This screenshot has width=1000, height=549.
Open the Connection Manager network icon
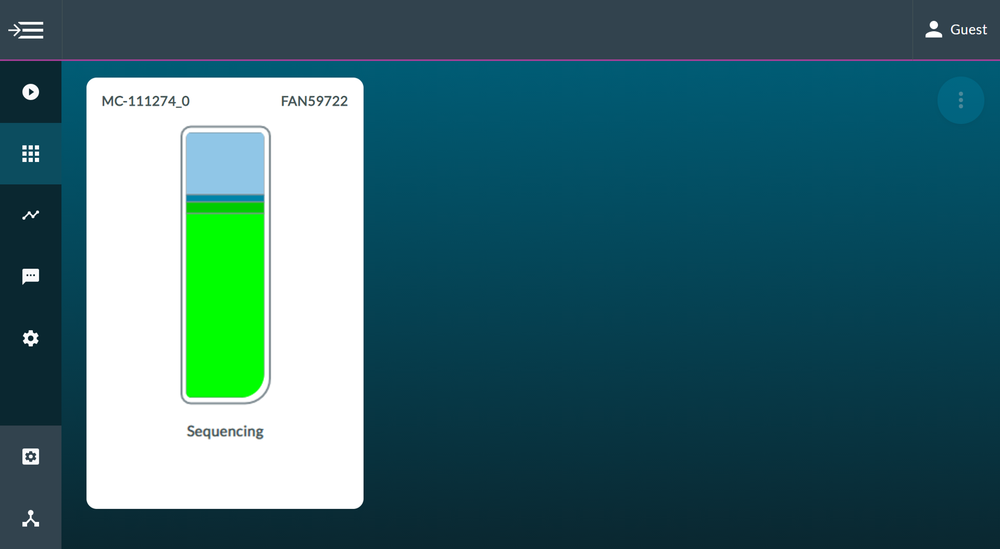click(x=31, y=518)
